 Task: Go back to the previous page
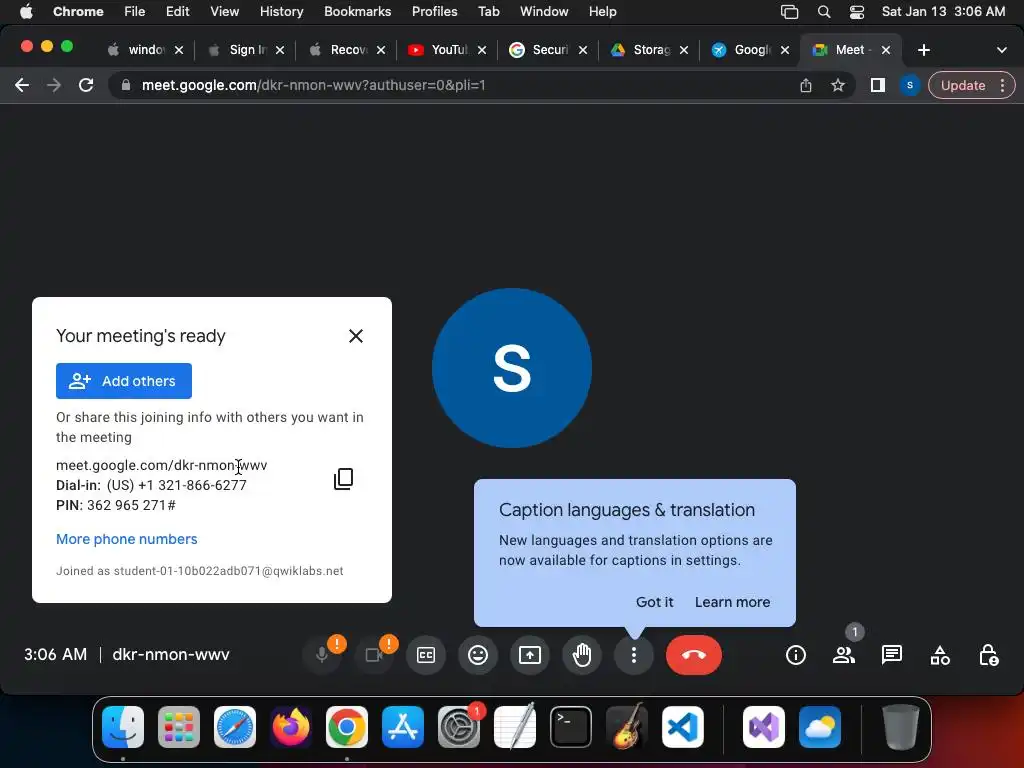tap(22, 85)
